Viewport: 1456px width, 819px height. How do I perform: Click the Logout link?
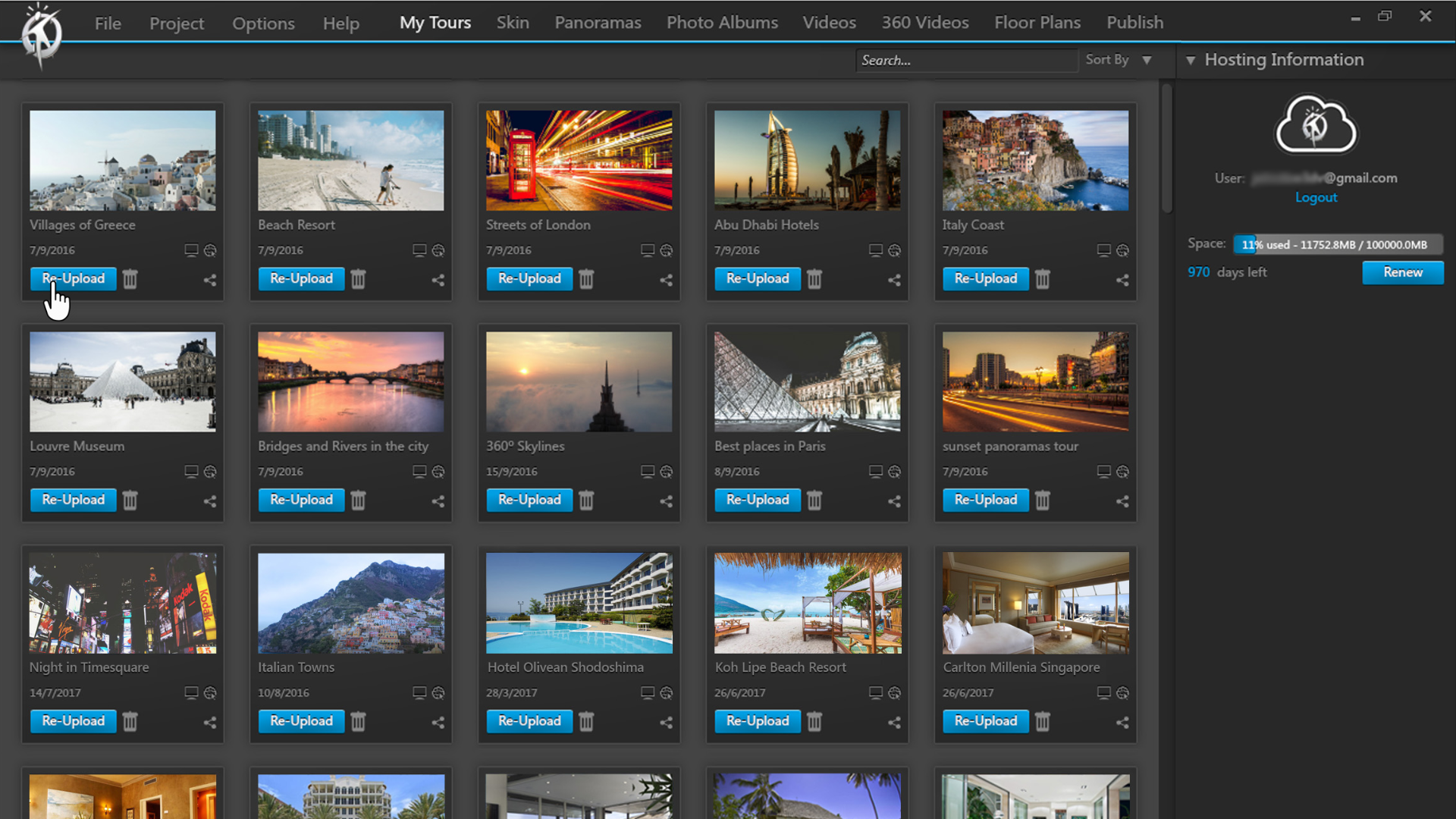(x=1316, y=198)
